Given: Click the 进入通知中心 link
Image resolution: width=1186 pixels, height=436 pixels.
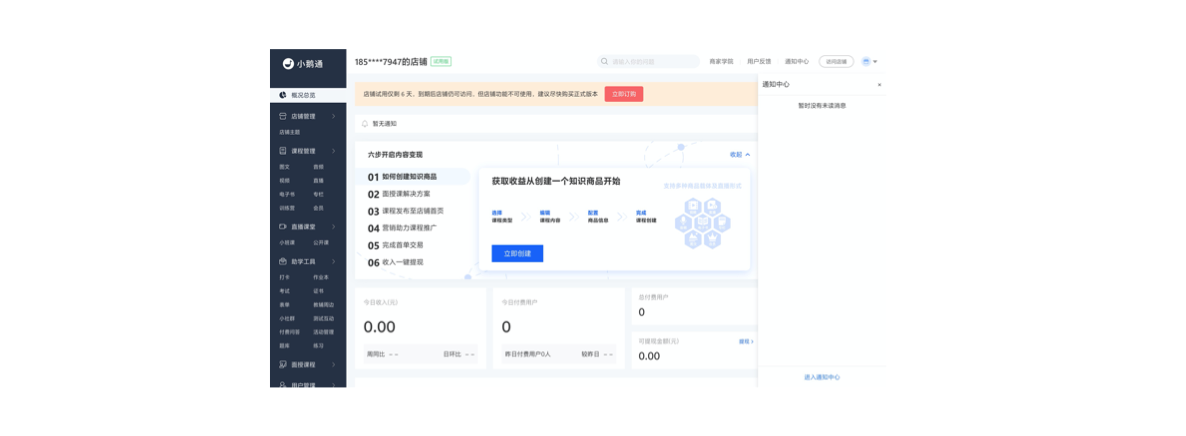Looking at the screenshot, I should [821, 377].
